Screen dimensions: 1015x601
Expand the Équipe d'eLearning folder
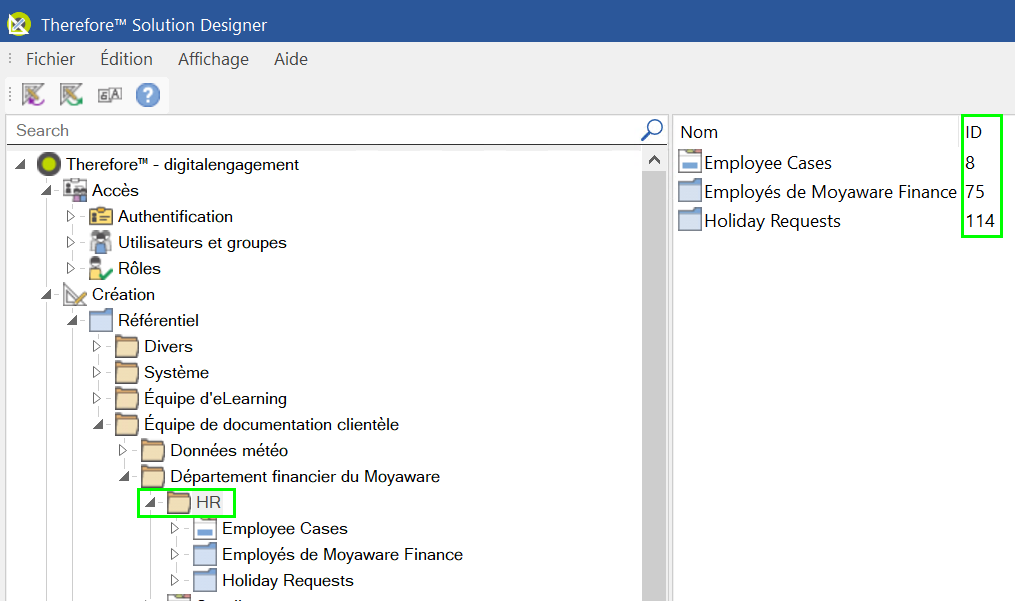[x=96, y=398]
